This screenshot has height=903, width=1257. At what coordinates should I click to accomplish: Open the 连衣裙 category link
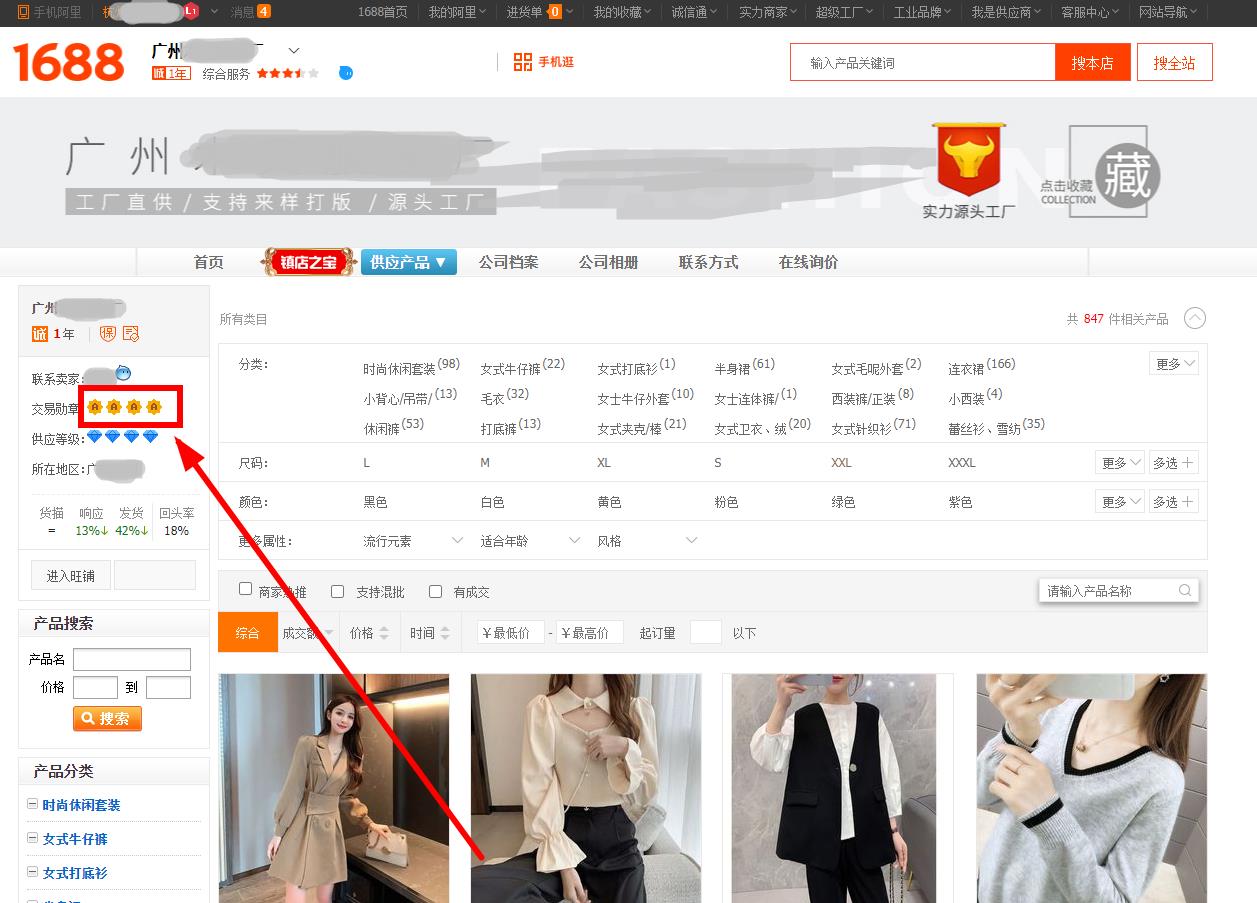(x=966, y=369)
